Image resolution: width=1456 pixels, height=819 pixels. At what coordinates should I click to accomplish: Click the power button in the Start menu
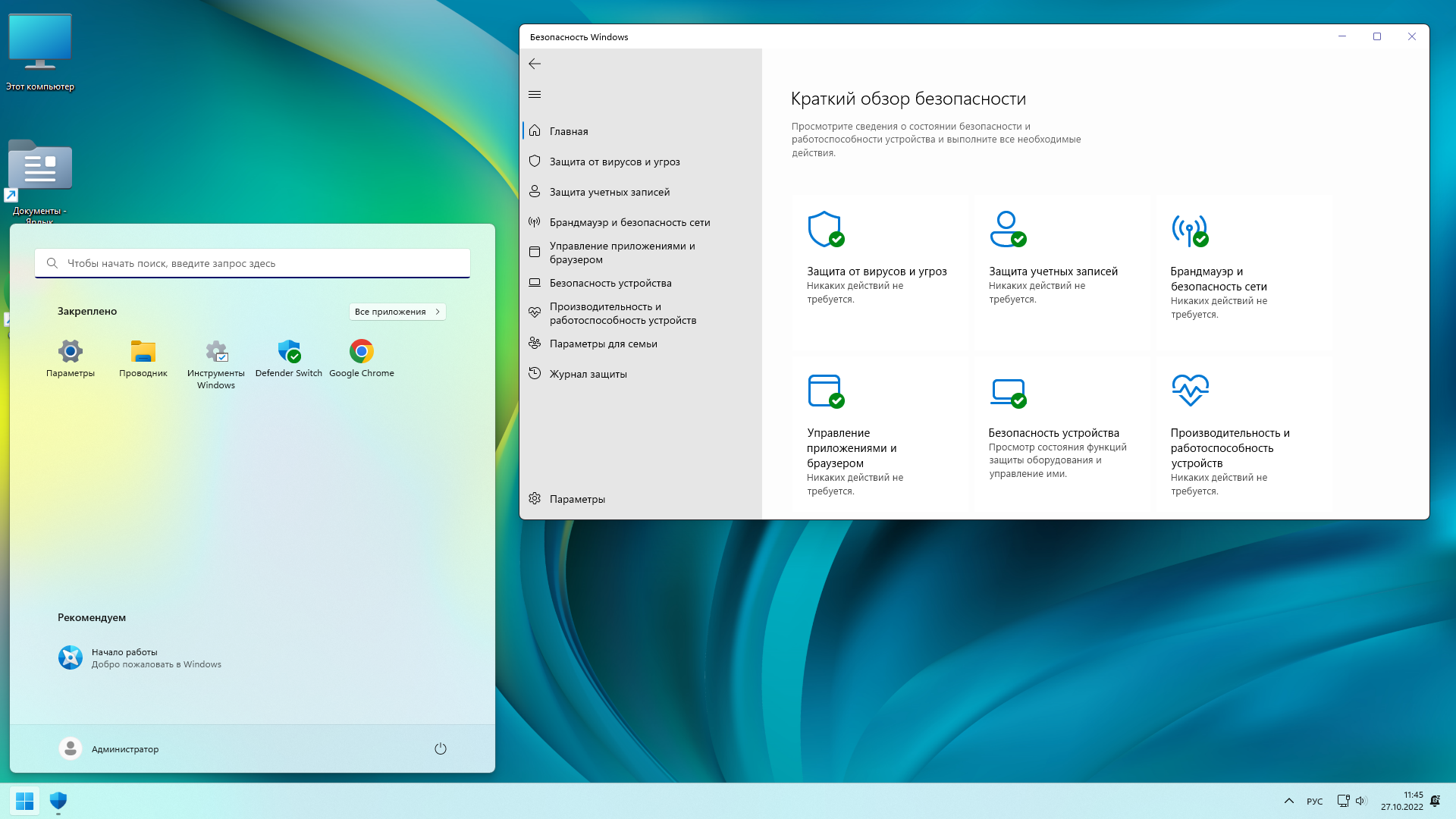coord(441,748)
